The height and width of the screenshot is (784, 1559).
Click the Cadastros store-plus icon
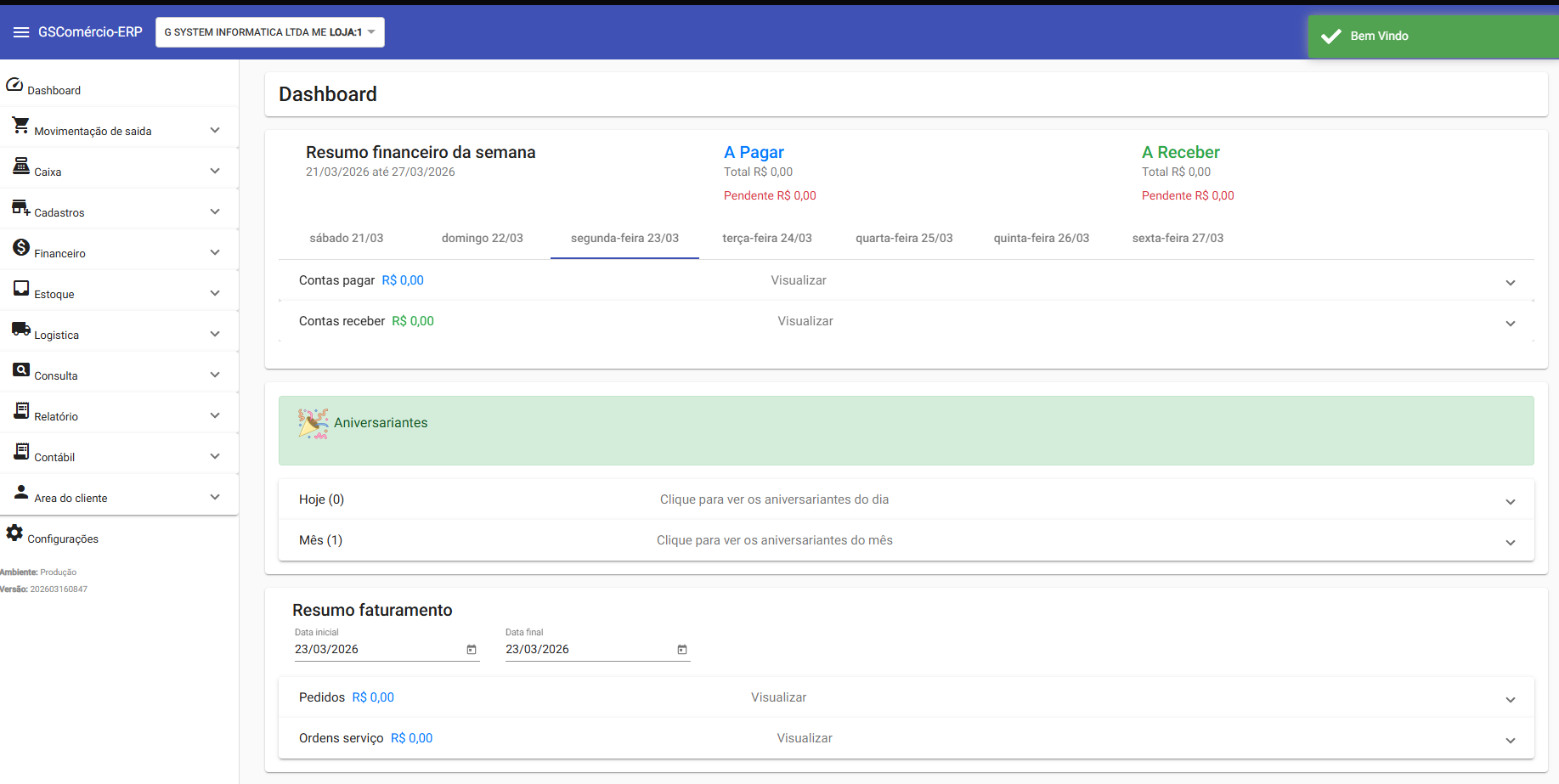point(21,206)
